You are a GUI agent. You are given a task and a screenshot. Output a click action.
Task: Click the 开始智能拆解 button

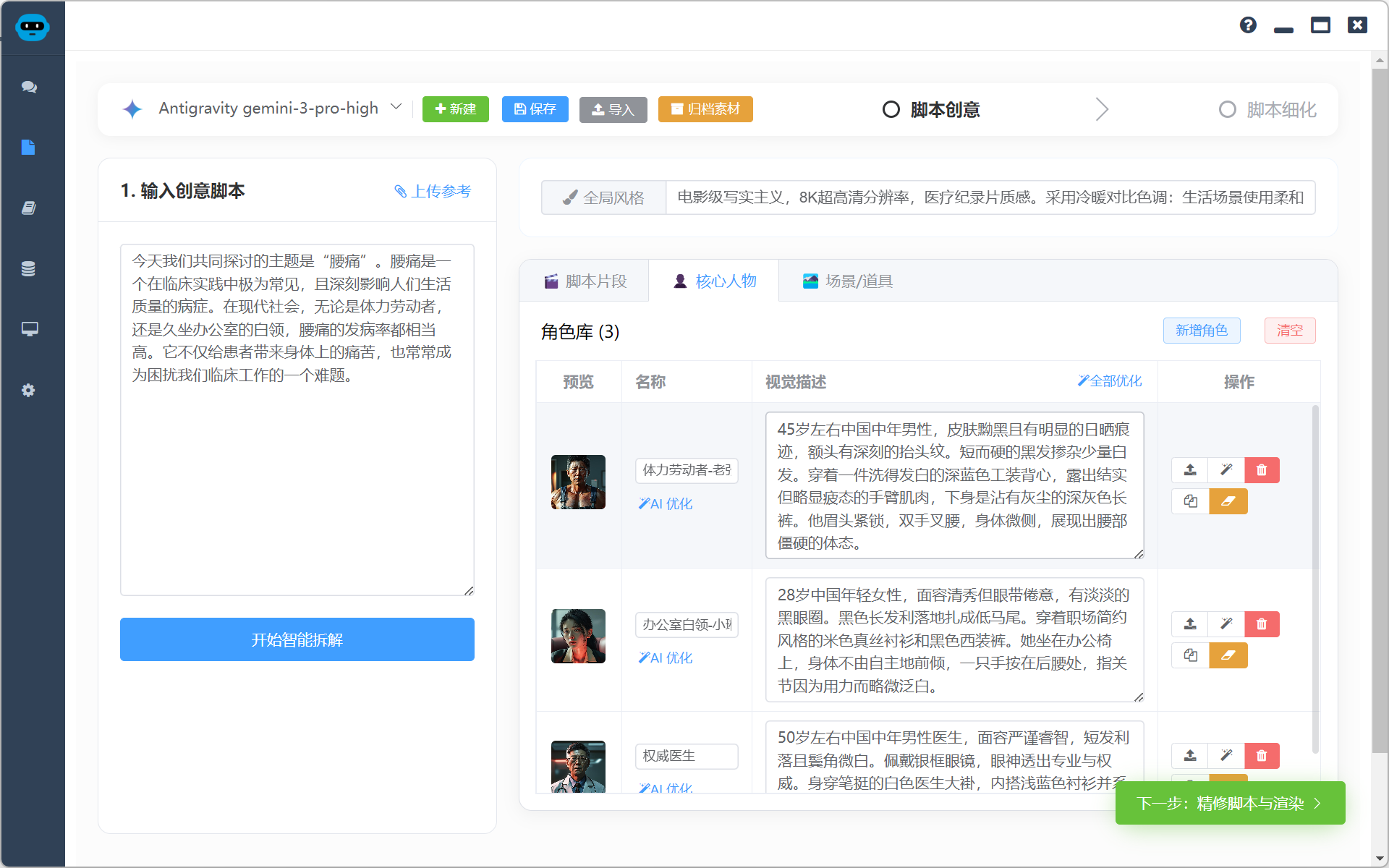pos(297,639)
